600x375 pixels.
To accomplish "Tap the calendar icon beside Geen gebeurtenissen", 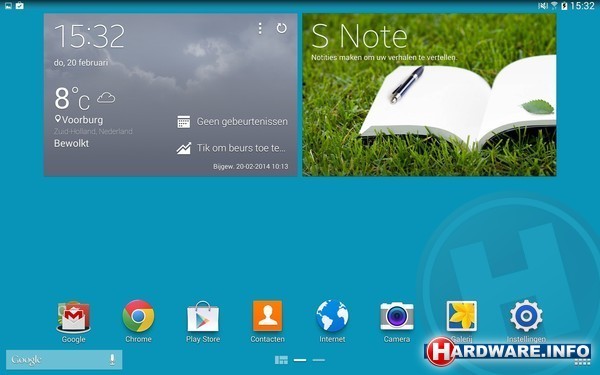I will point(184,122).
